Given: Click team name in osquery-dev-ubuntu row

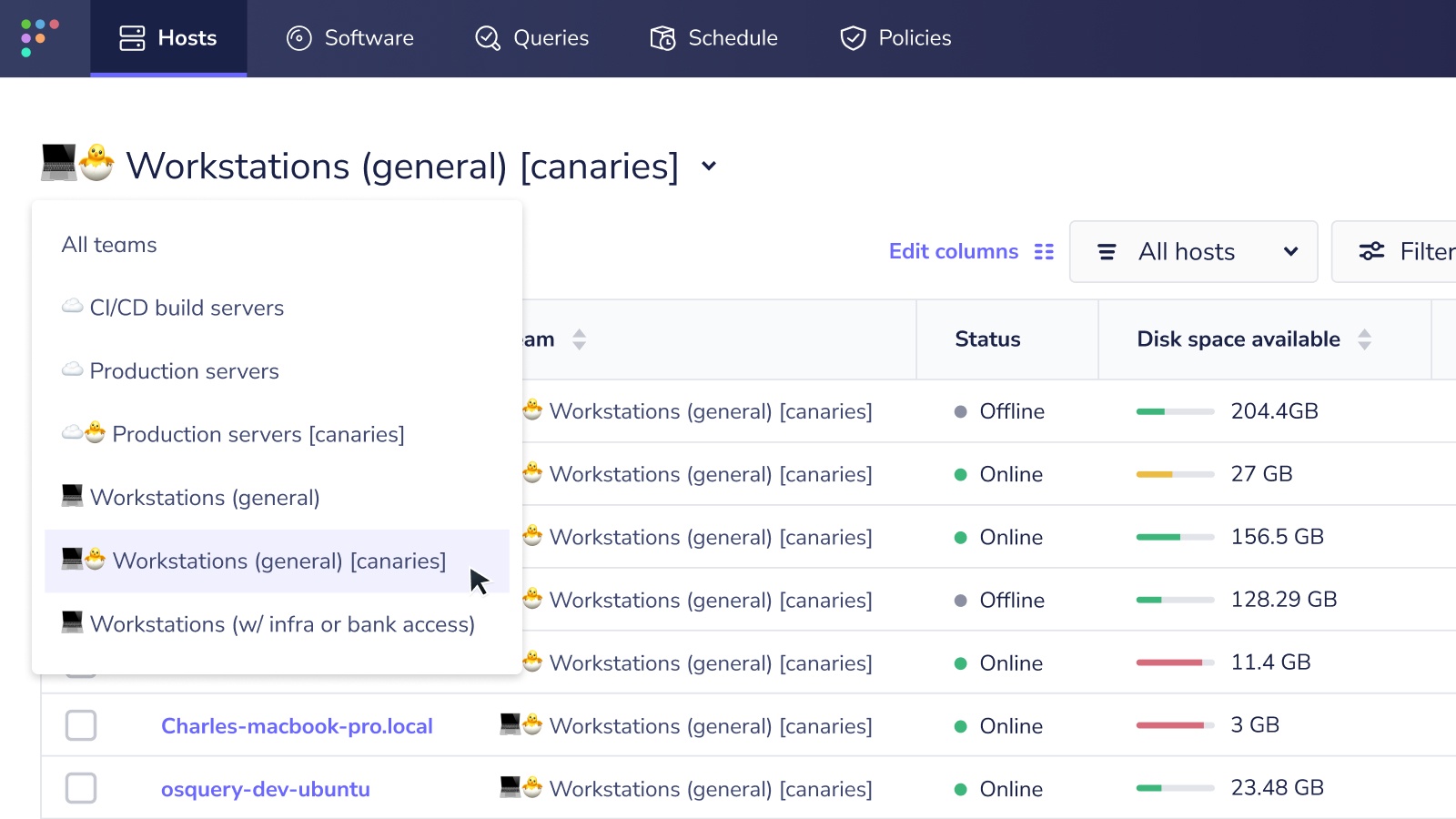Looking at the screenshot, I should (x=711, y=789).
